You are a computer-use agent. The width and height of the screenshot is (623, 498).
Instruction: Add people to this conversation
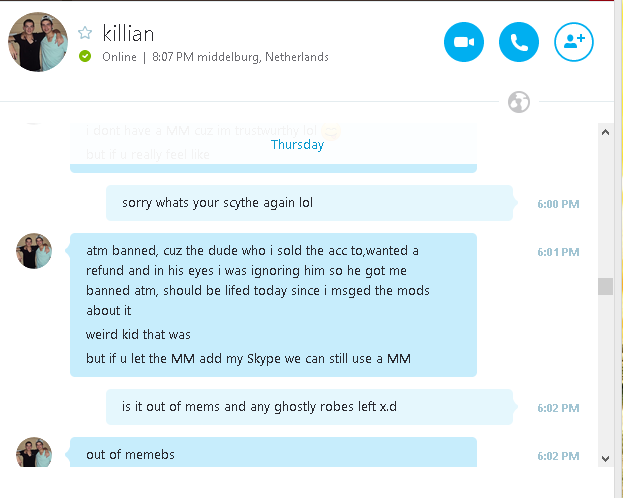(574, 42)
